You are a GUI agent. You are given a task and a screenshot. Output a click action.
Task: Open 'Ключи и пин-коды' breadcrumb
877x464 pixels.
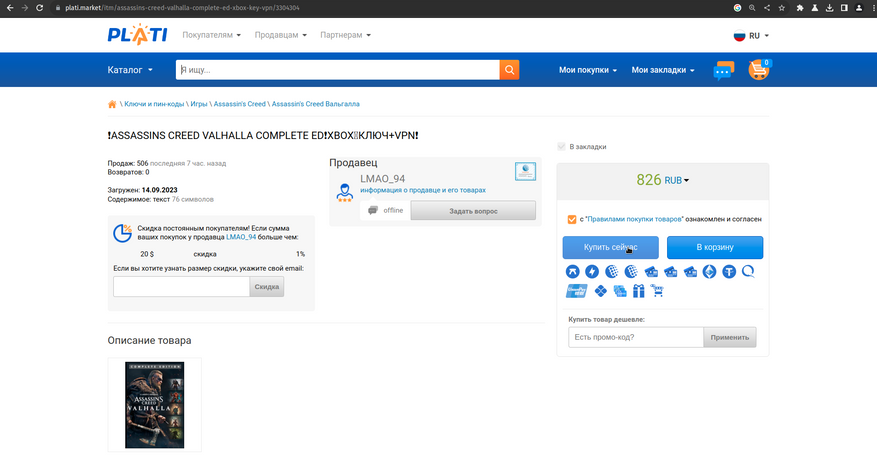(x=154, y=104)
